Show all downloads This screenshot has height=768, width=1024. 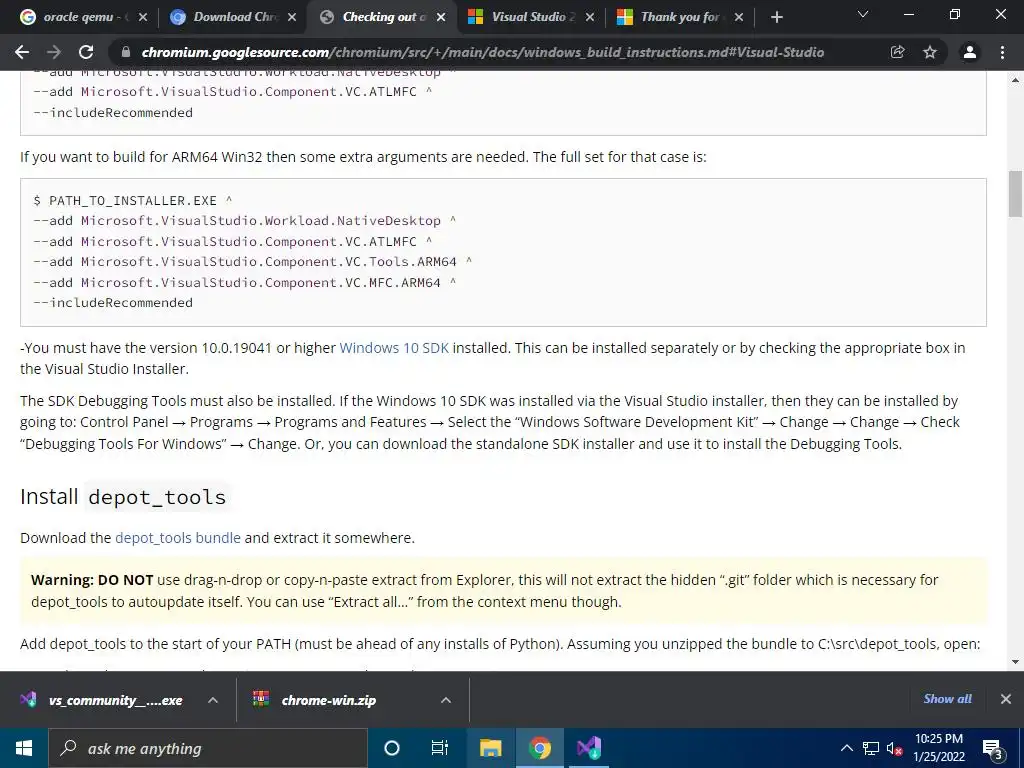tap(947, 699)
